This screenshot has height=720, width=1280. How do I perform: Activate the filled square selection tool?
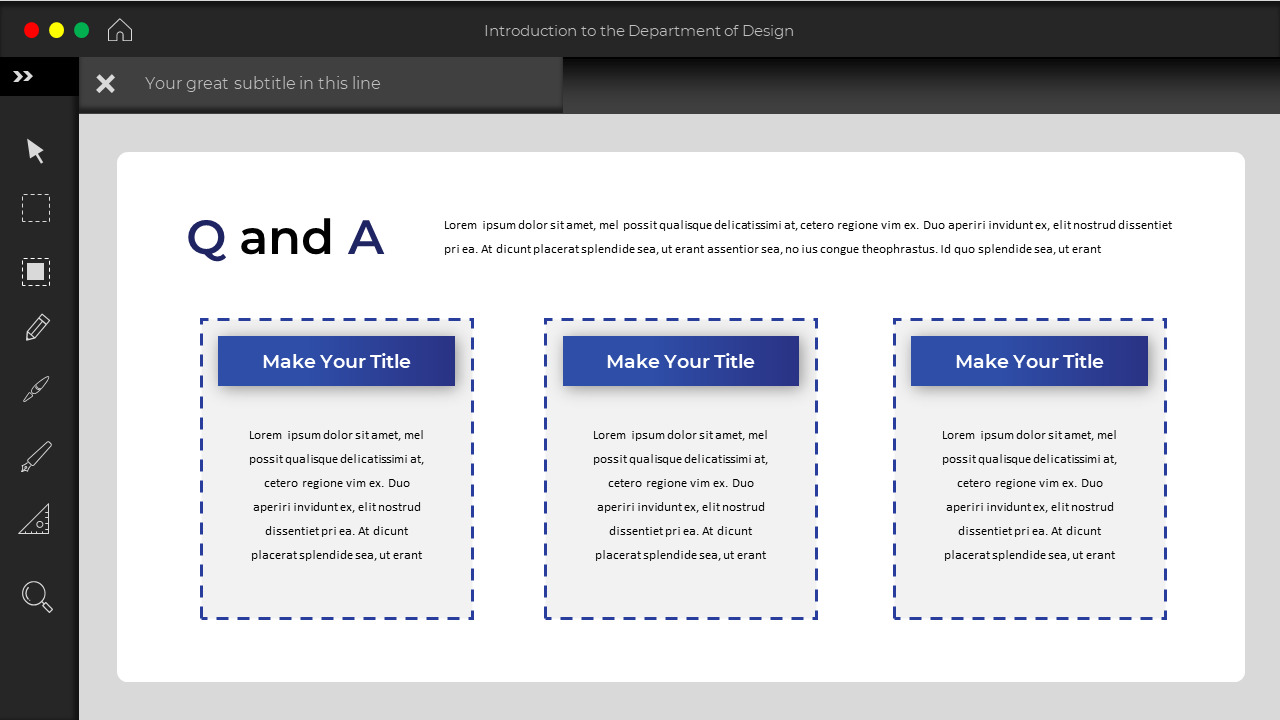[35, 271]
